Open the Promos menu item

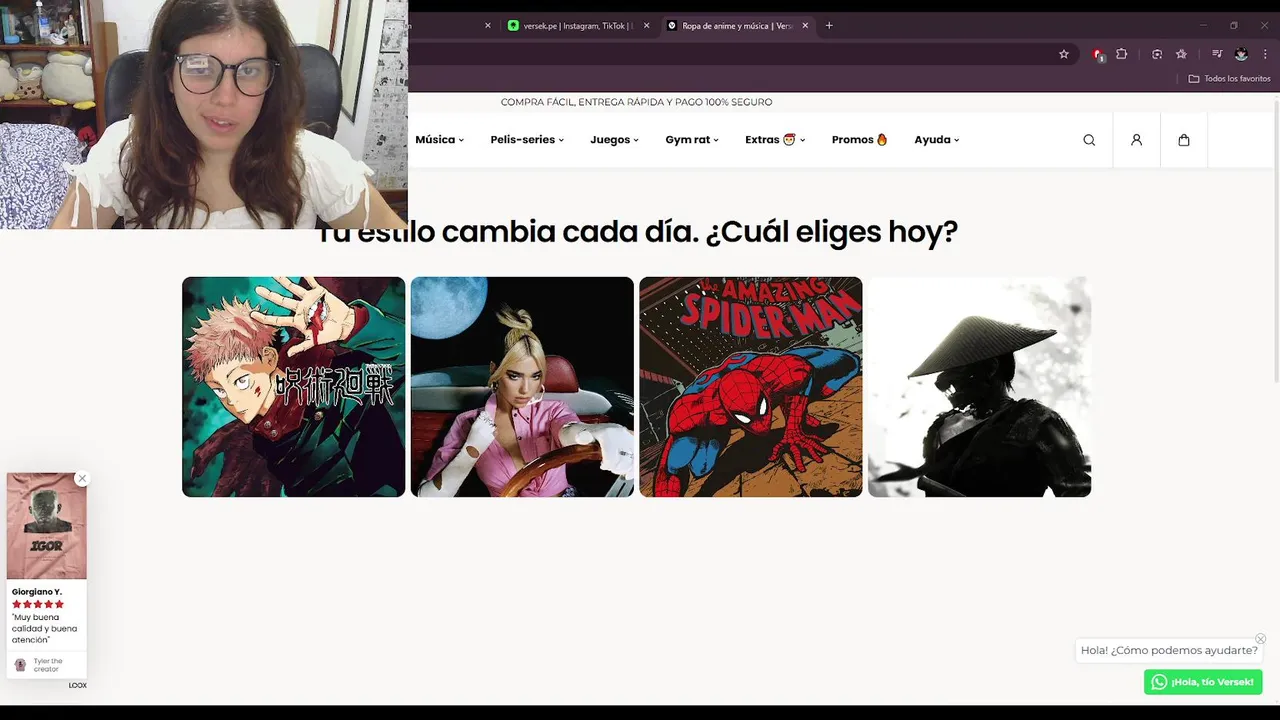coord(860,140)
